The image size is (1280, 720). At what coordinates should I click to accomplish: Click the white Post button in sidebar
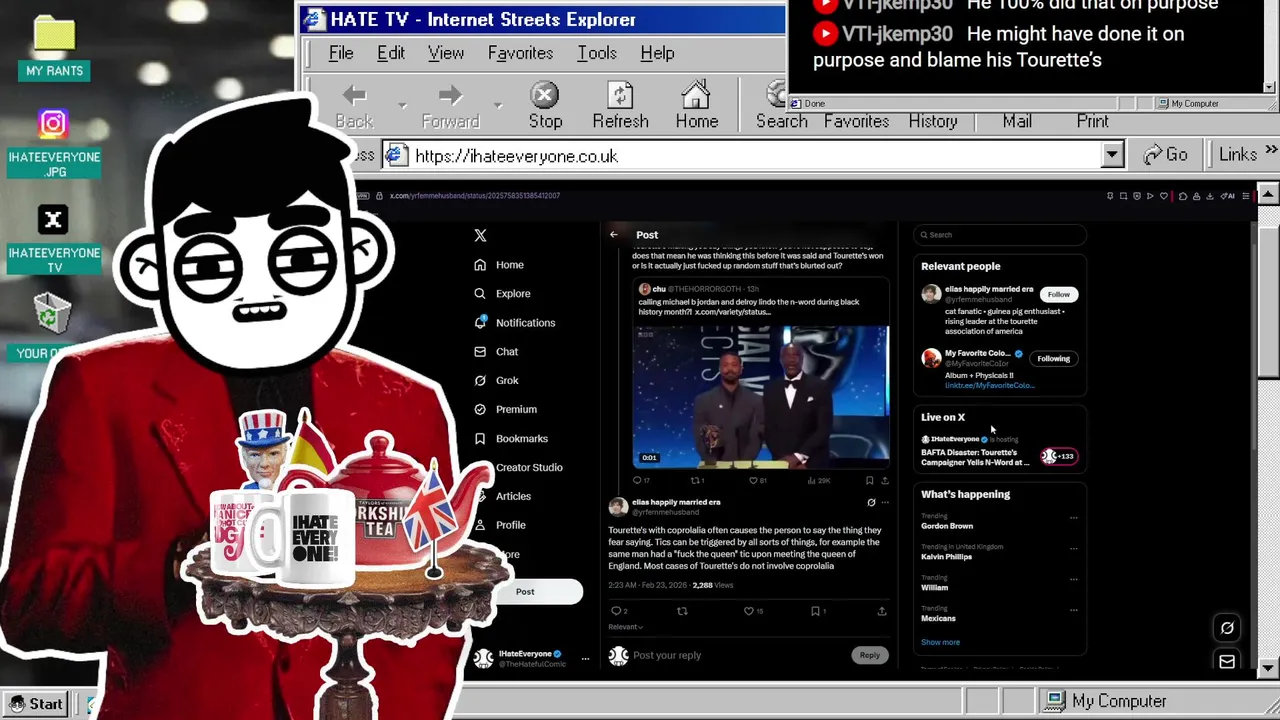tap(525, 591)
